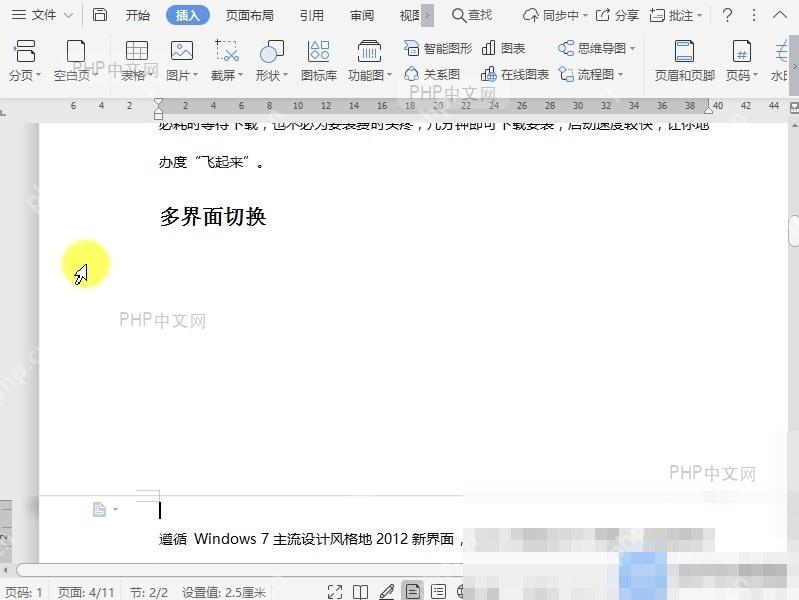This screenshot has width=799, height=600.
Task: Click the line starting 遵循 Windows 7
Action: point(311,539)
